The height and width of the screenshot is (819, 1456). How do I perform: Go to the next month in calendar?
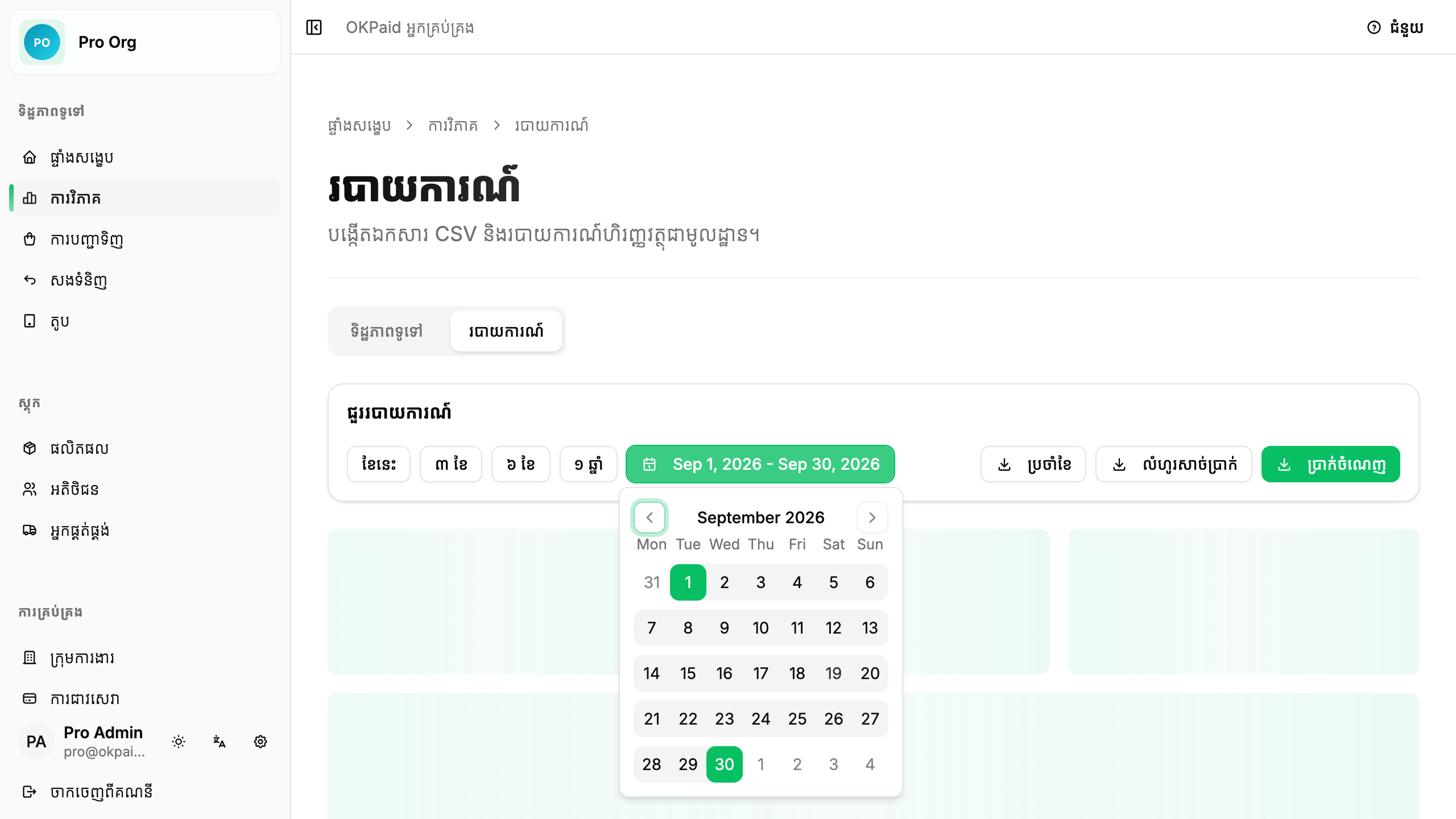click(872, 518)
